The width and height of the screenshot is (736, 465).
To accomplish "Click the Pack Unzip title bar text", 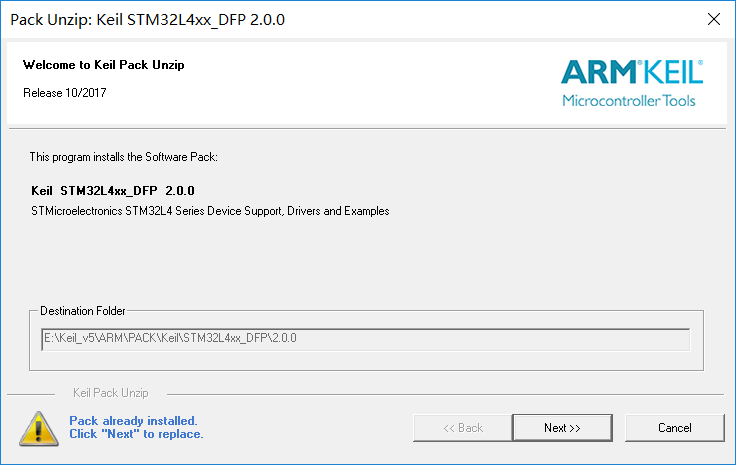I will [147, 20].
